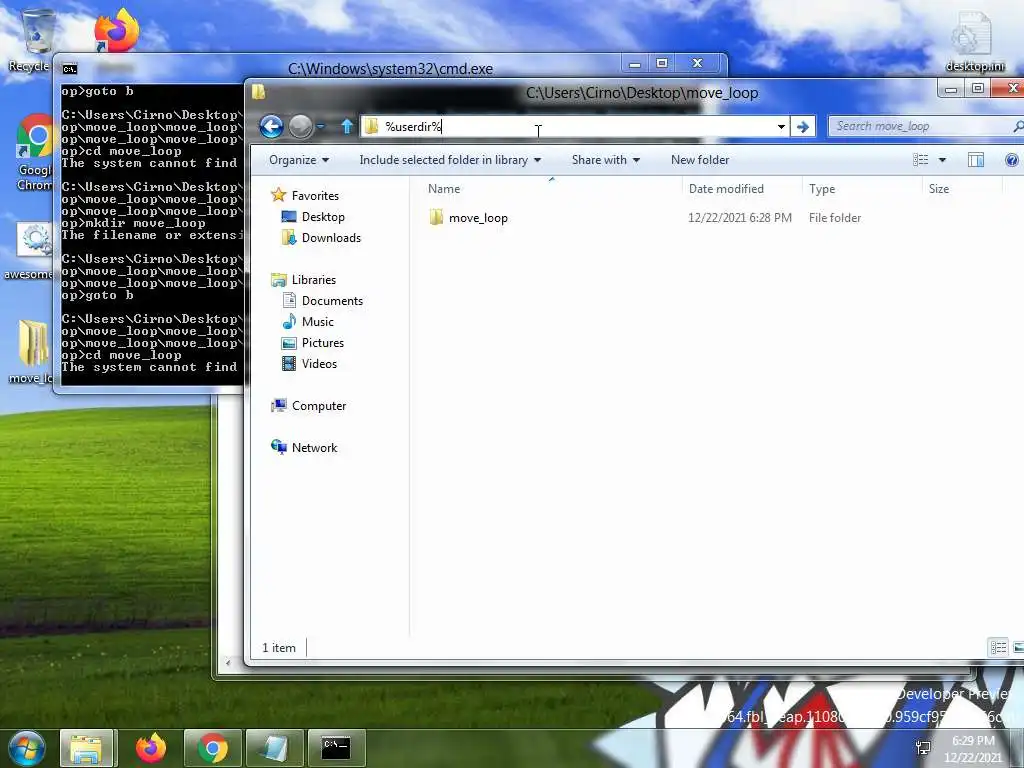Click the Explorer title bar folder icon
This screenshot has width=1024, height=768.
point(259,92)
